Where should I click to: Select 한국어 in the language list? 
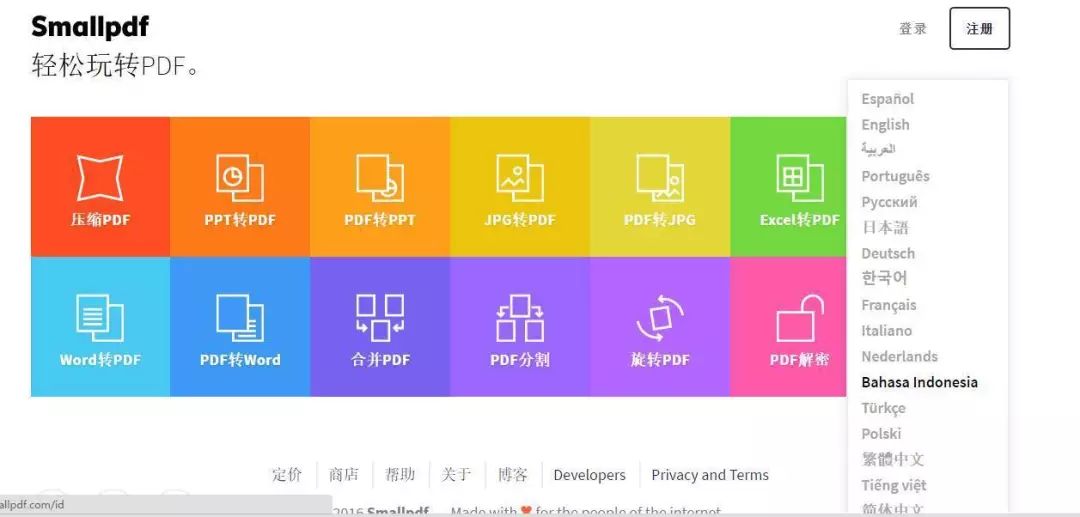pyautogui.click(x=884, y=278)
